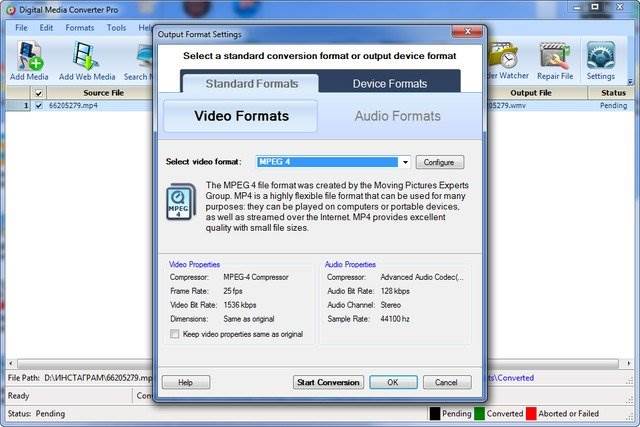Click the horizontal scrollbar right arrow
Image resolution: width=640 pixels, height=427 pixels.
click(629, 363)
